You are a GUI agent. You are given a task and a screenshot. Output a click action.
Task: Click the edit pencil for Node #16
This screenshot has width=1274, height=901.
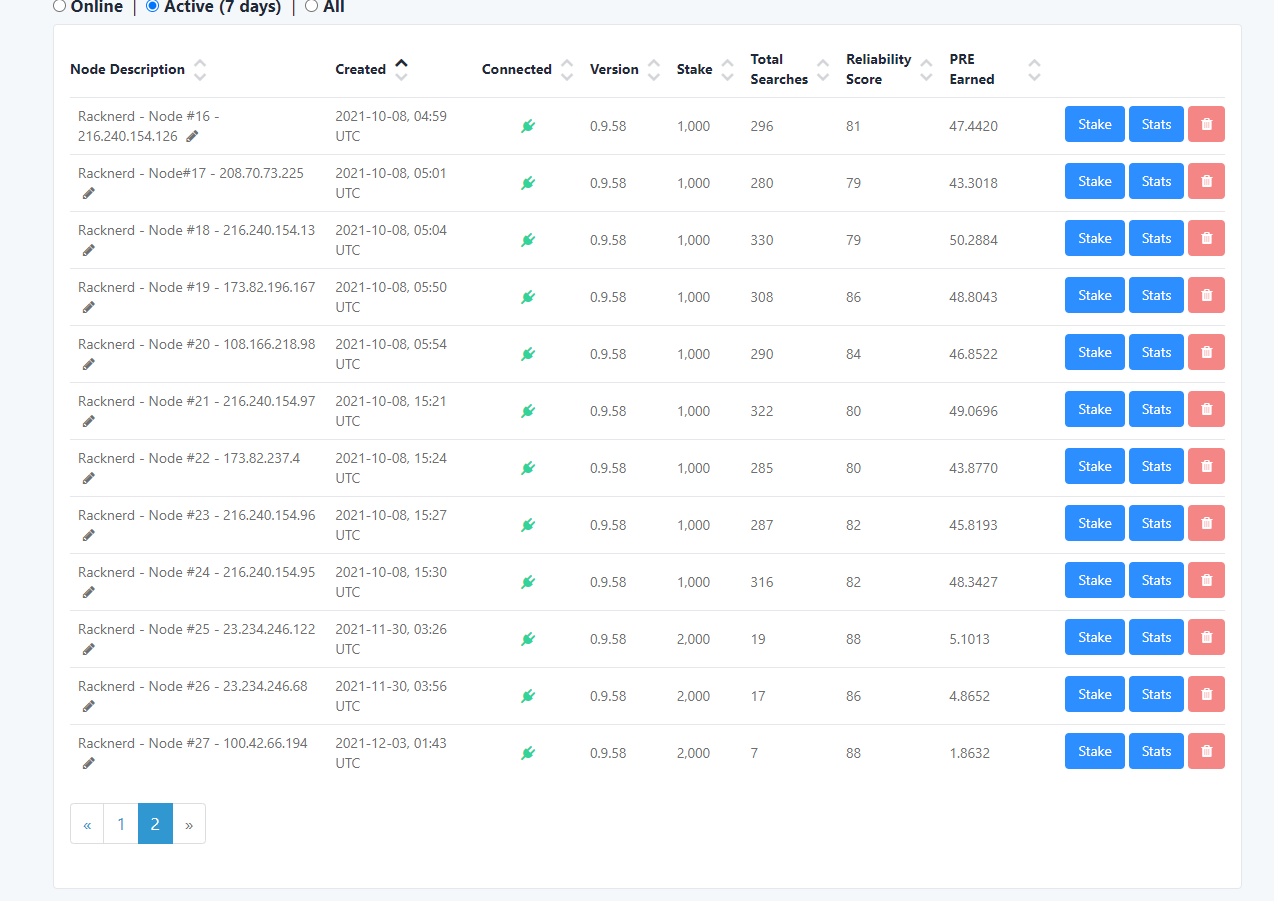192,136
